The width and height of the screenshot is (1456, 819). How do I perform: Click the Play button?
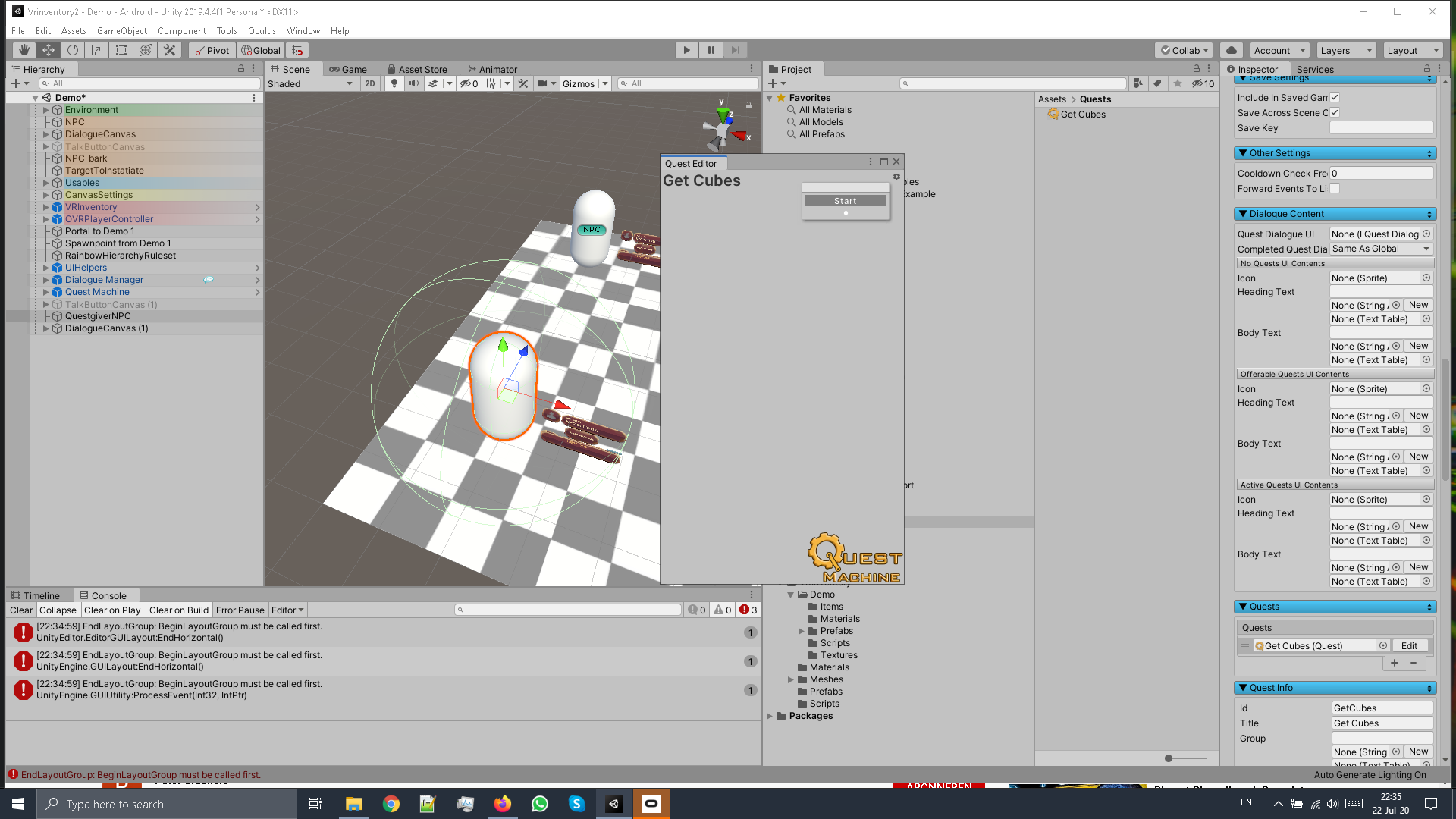pos(687,50)
